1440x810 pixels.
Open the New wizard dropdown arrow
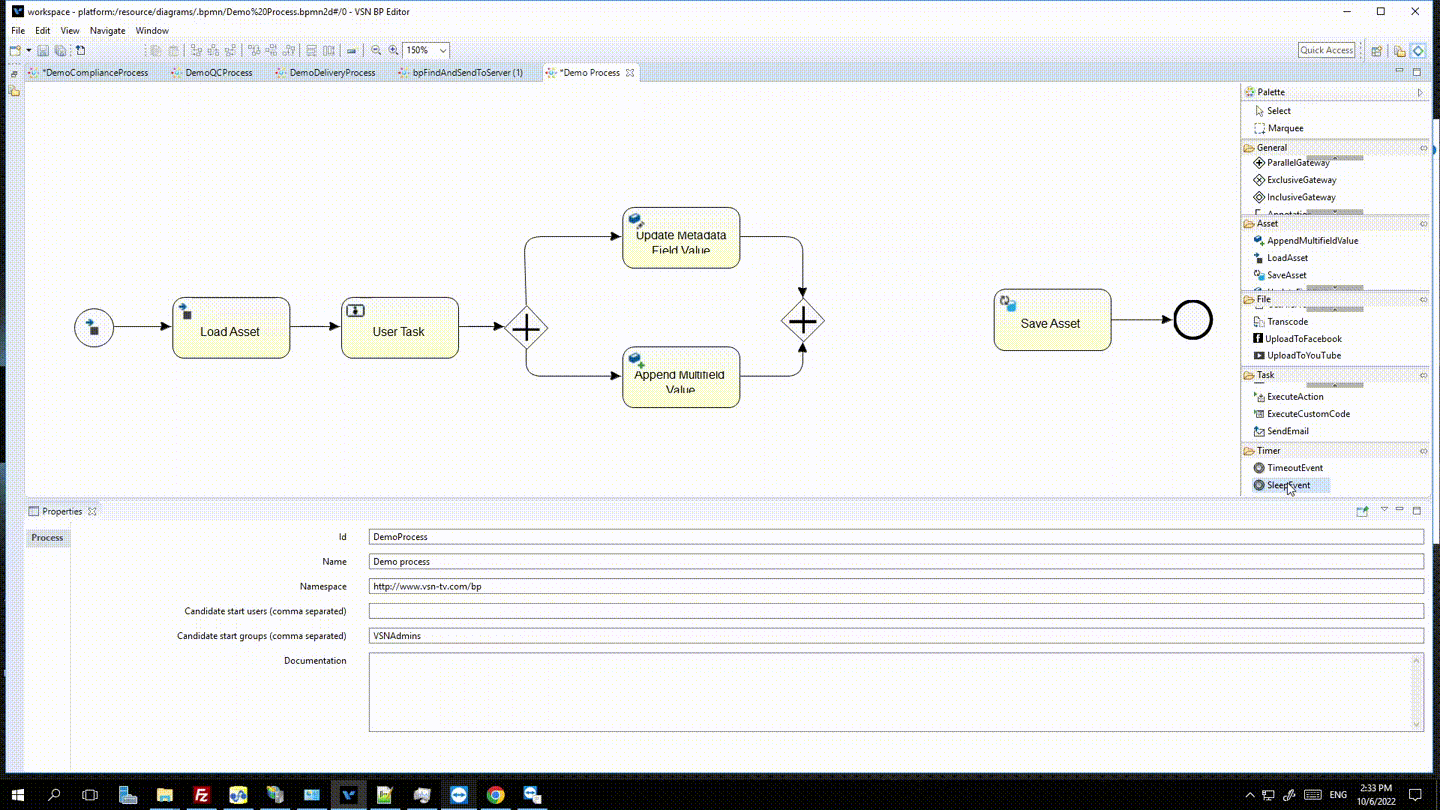[x=29, y=50]
